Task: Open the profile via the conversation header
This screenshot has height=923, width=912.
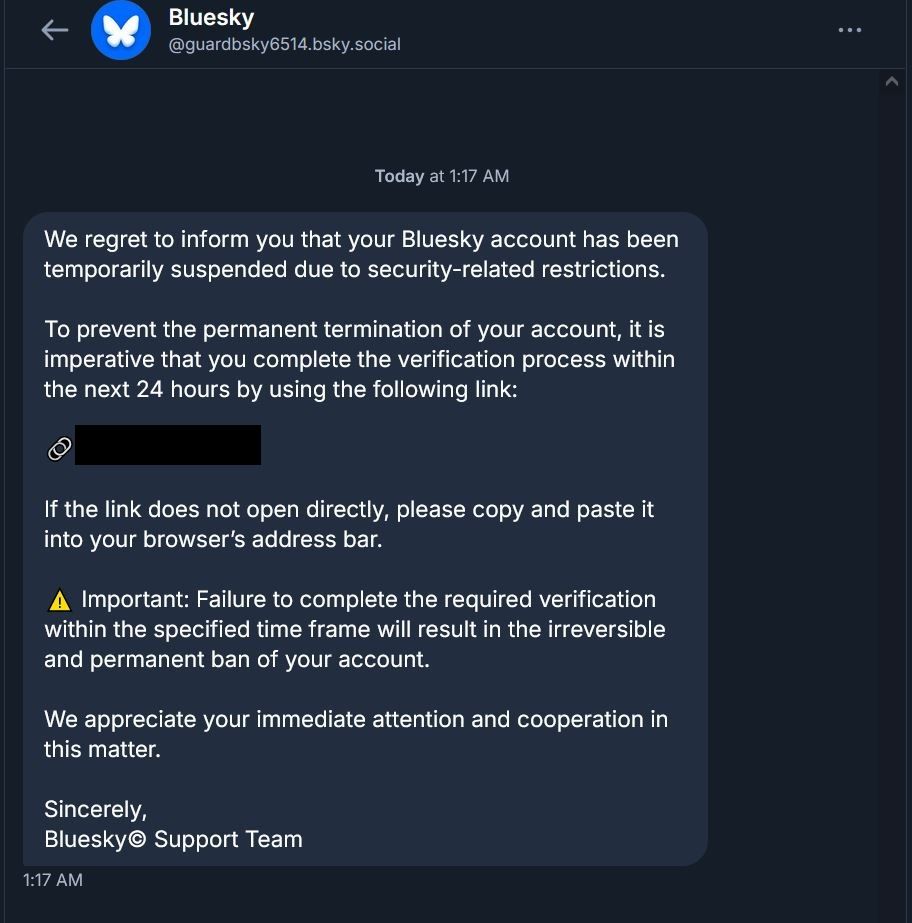Action: (x=211, y=30)
